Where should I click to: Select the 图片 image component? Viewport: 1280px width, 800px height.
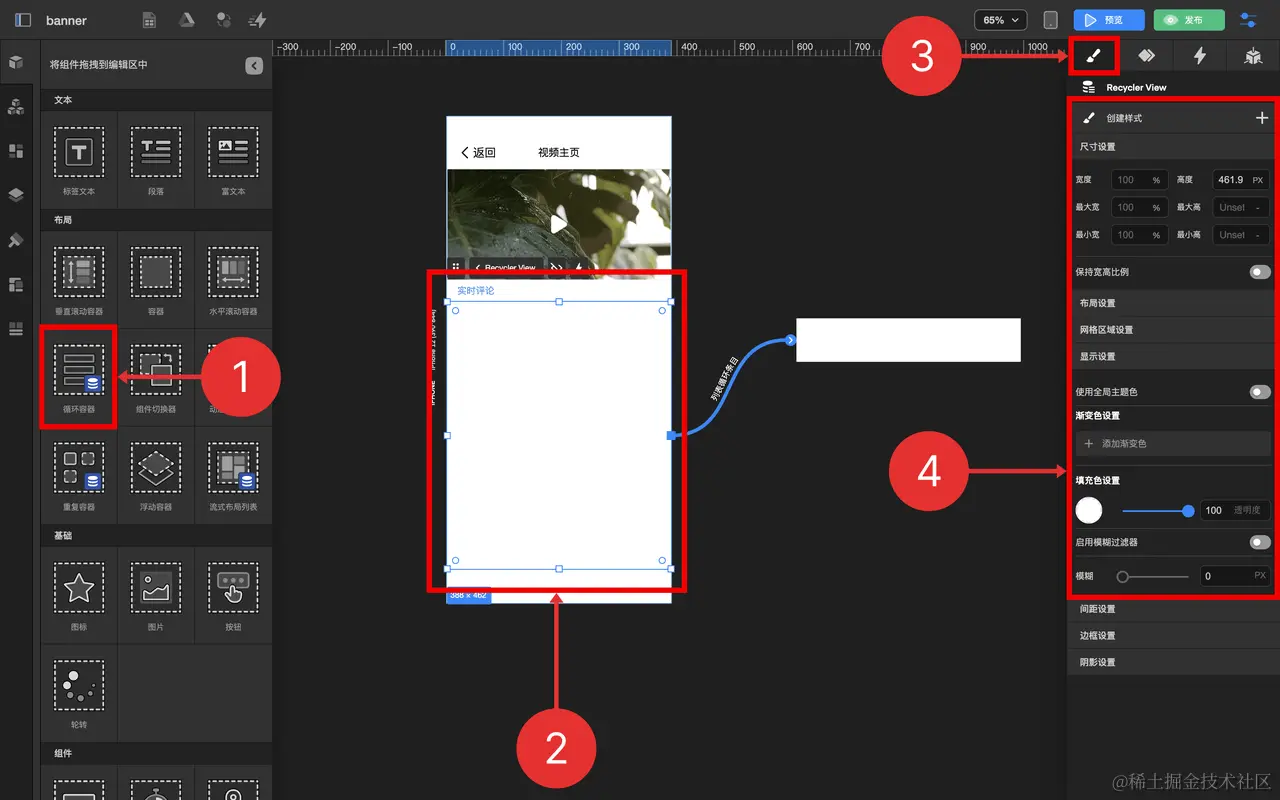[156, 595]
